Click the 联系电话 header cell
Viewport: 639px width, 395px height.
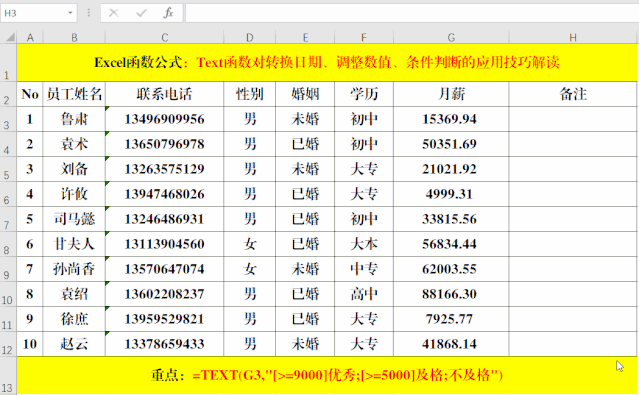(165, 94)
